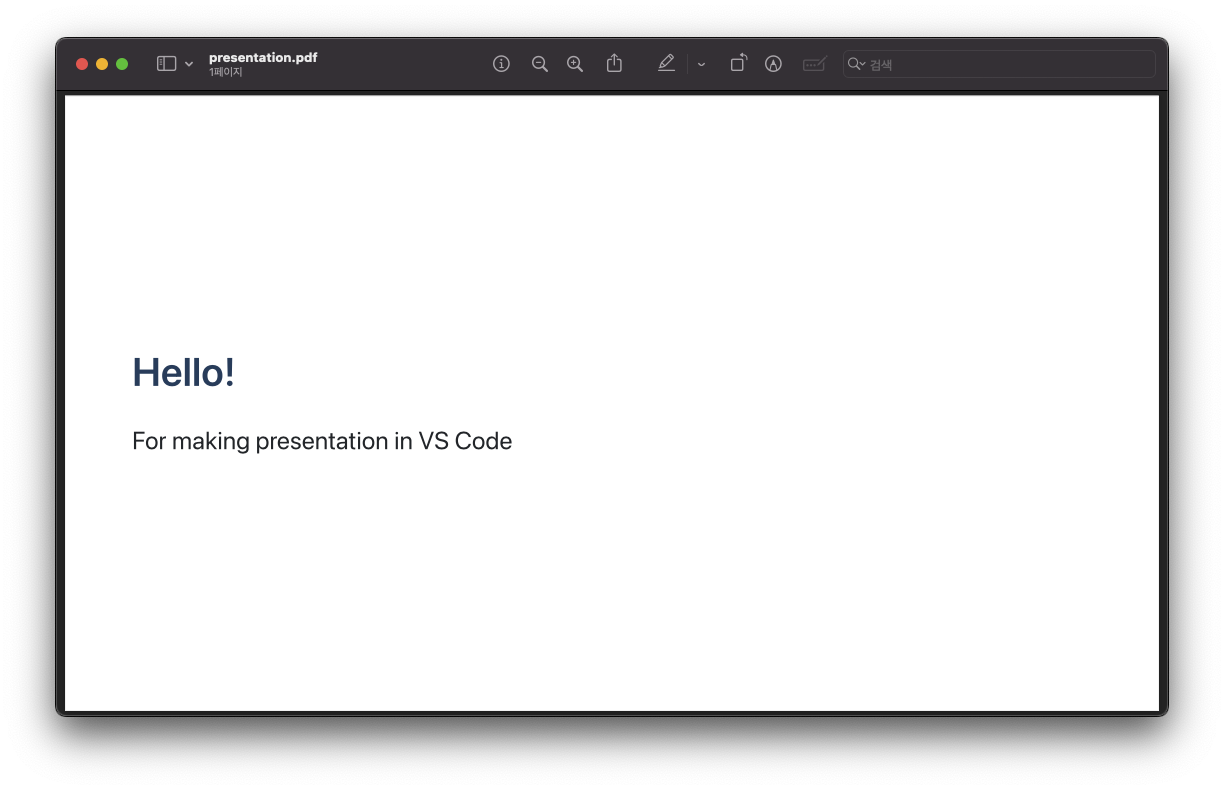1224x790 pixels.
Task: Toggle the sidebar view button
Action: (x=166, y=64)
